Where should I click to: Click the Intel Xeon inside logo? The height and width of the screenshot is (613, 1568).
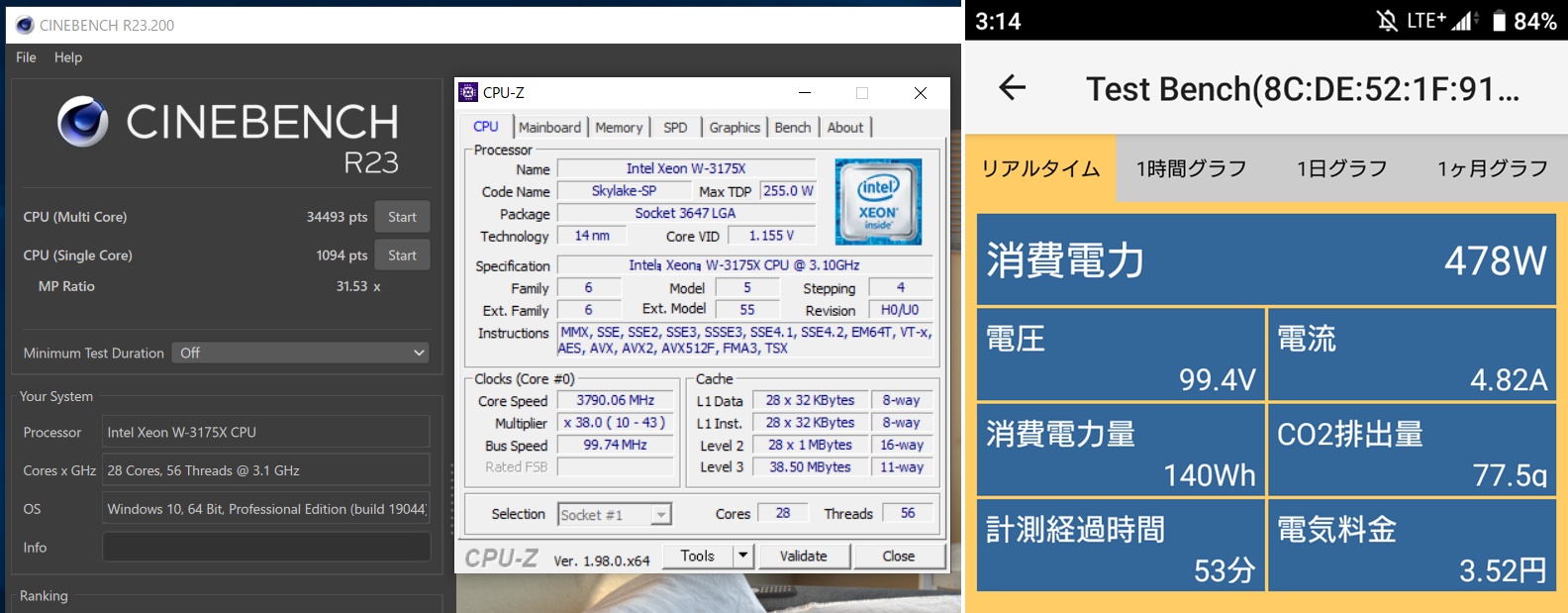click(878, 201)
